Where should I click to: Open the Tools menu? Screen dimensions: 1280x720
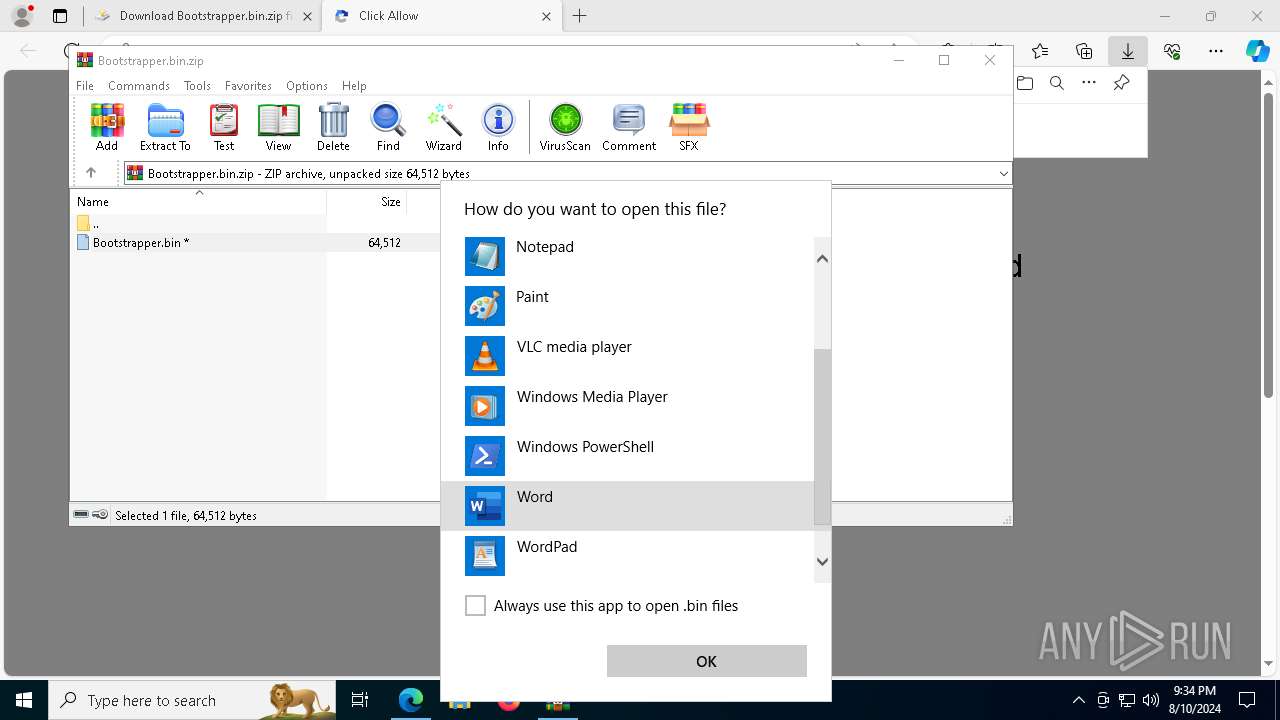pyautogui.click(x=197, y=86)
